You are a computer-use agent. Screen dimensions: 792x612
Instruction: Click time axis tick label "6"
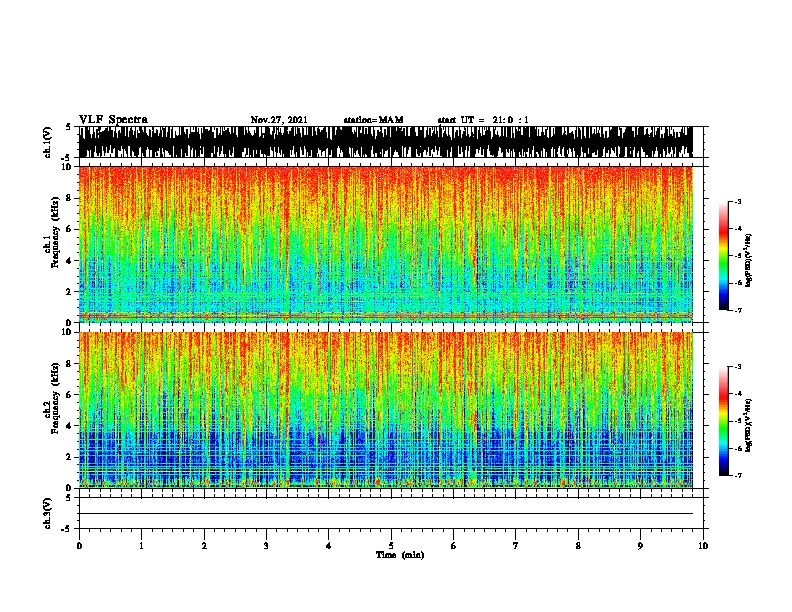[x=453, y=546]
